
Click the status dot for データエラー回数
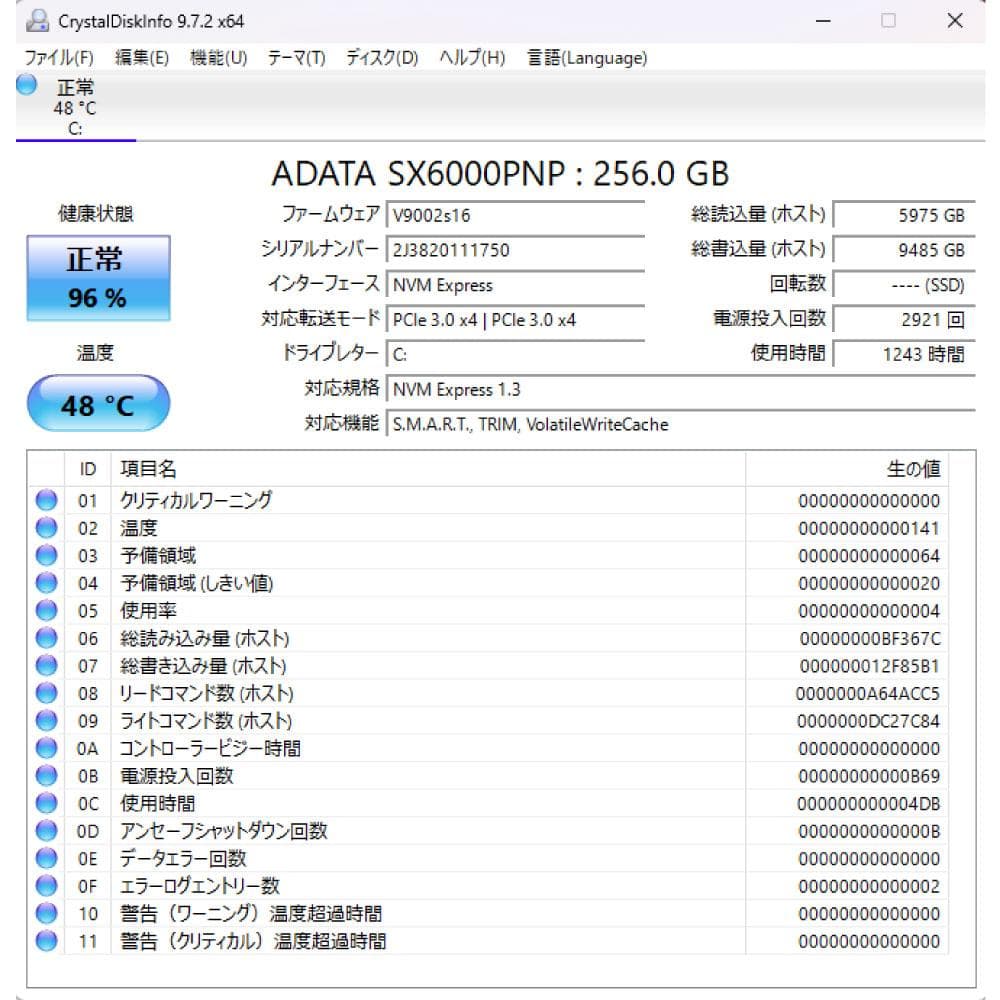pyautogui.click(x=46, y=858)
